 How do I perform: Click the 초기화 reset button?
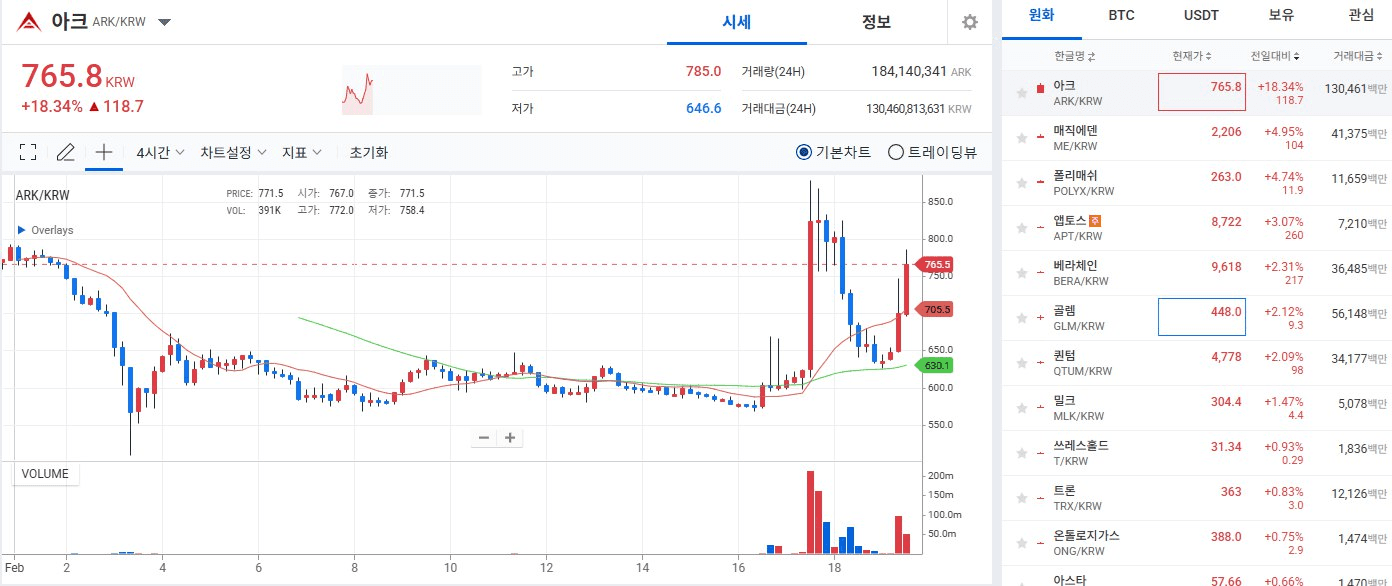[x=368, y=153]
